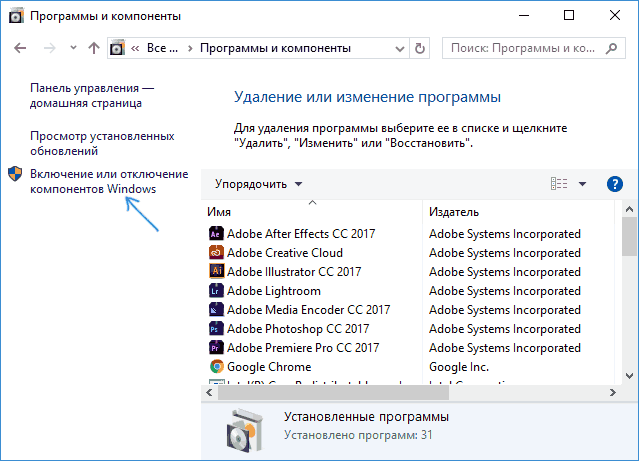This screenshot has width=639, height=461.
Task: Expand the address bar history dropdown
Action: [400, 49]
